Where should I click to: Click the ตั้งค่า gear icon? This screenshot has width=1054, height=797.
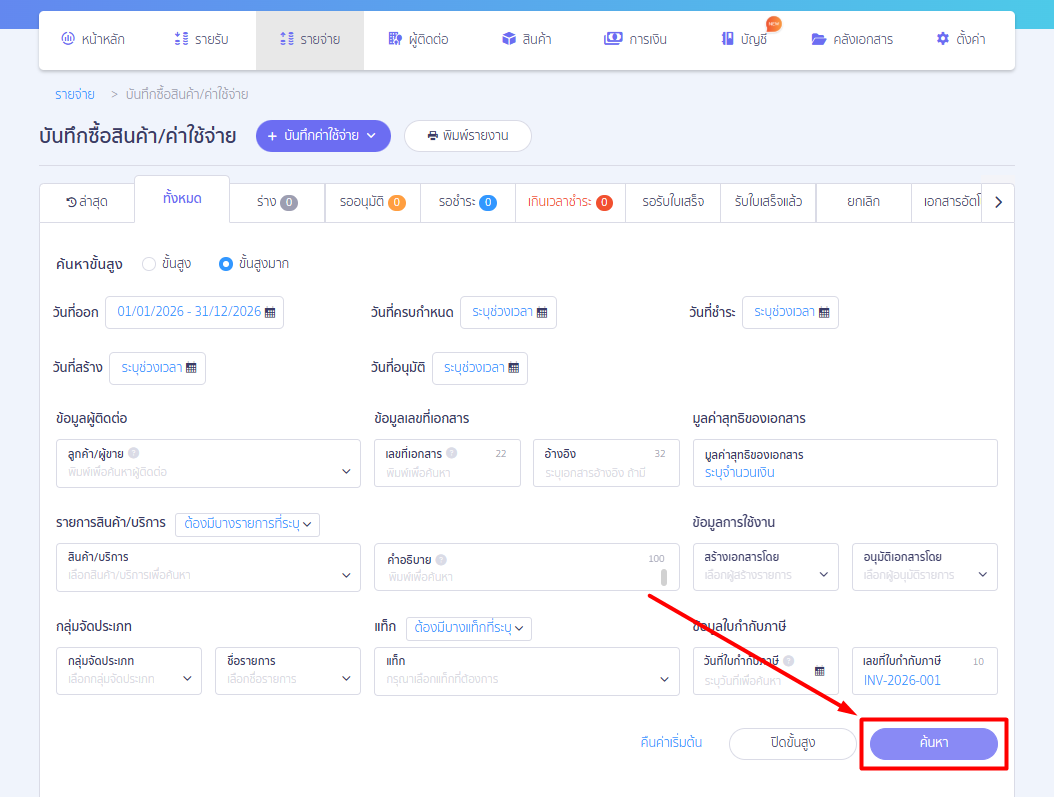[x=942, y=38]
